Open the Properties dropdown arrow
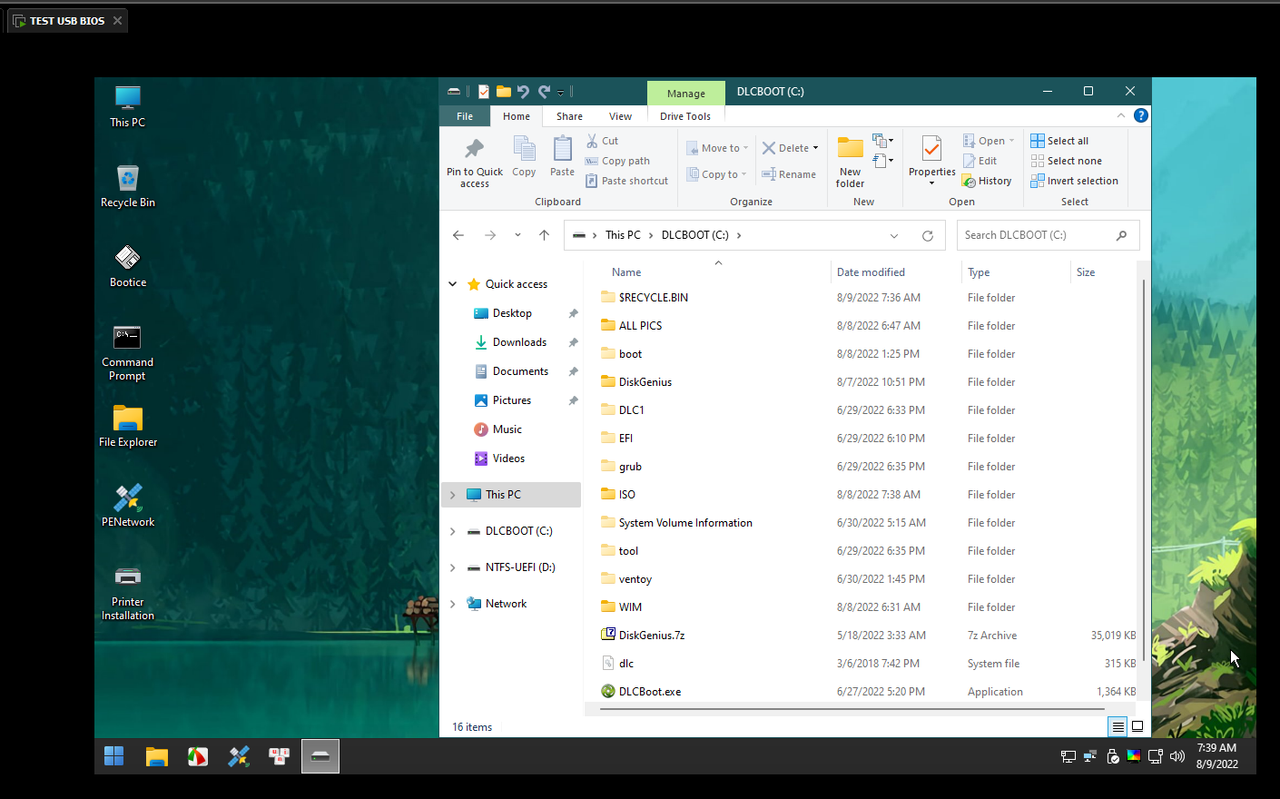 [931, 184]
